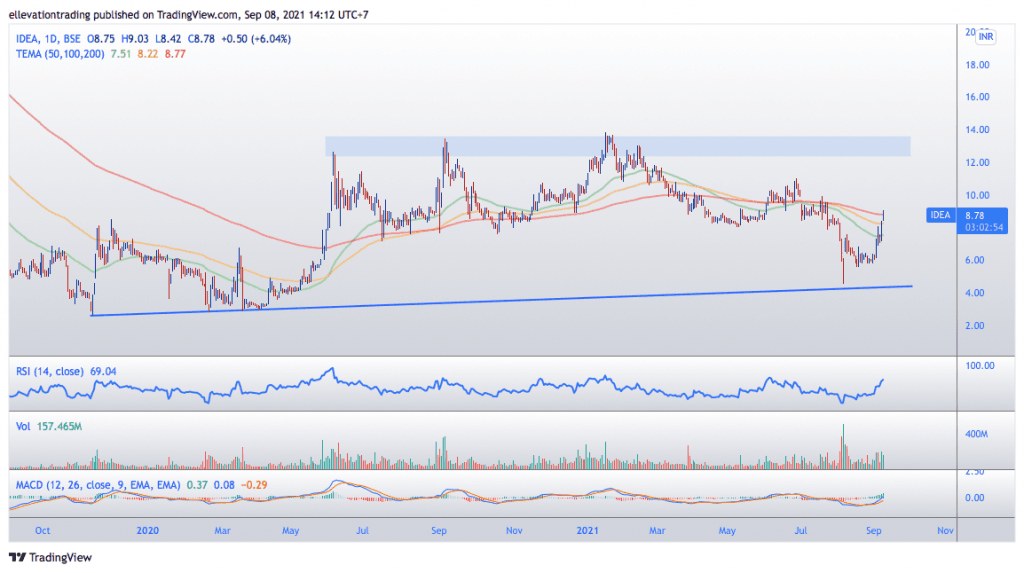Screen dimensions: 1024x573
Task: Click the INR currency badge
Action: pyautogui.click(x=985, y=37)
